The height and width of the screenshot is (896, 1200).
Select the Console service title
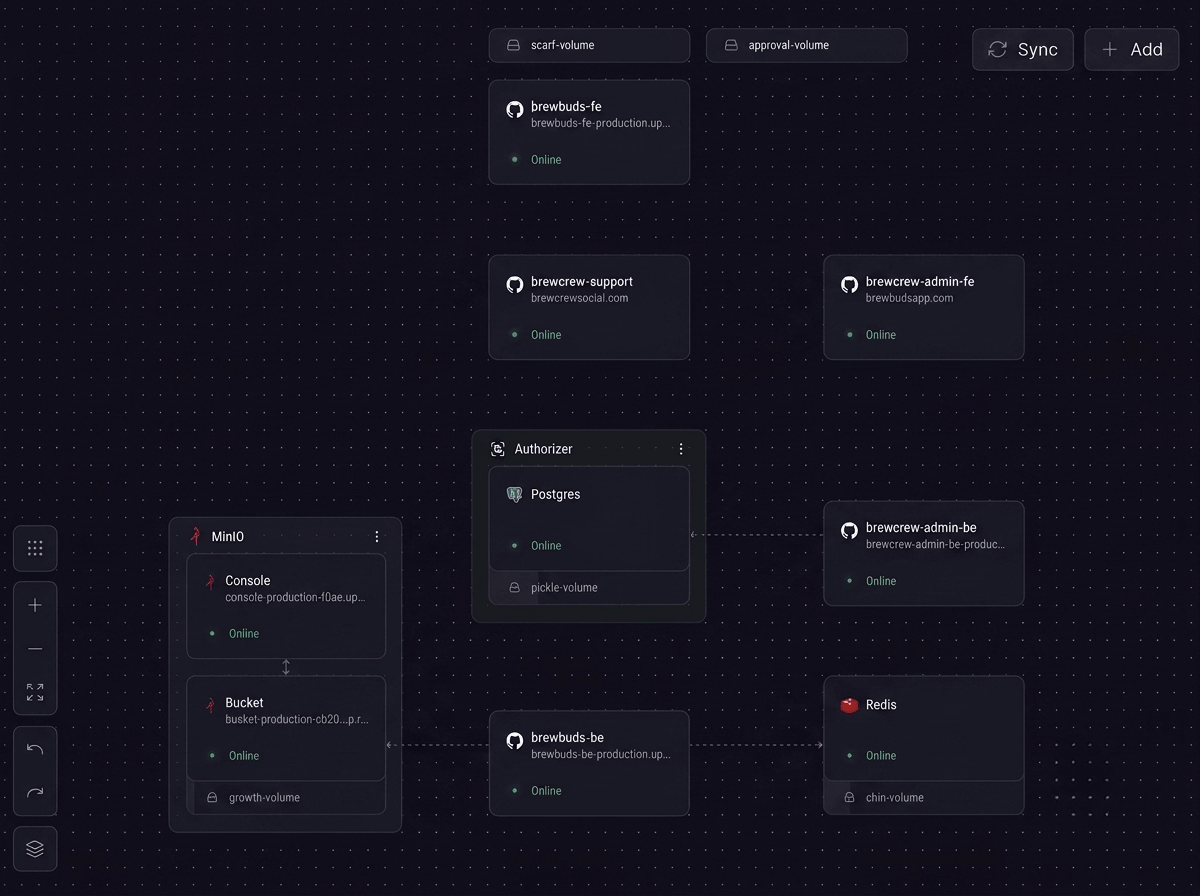248,580
